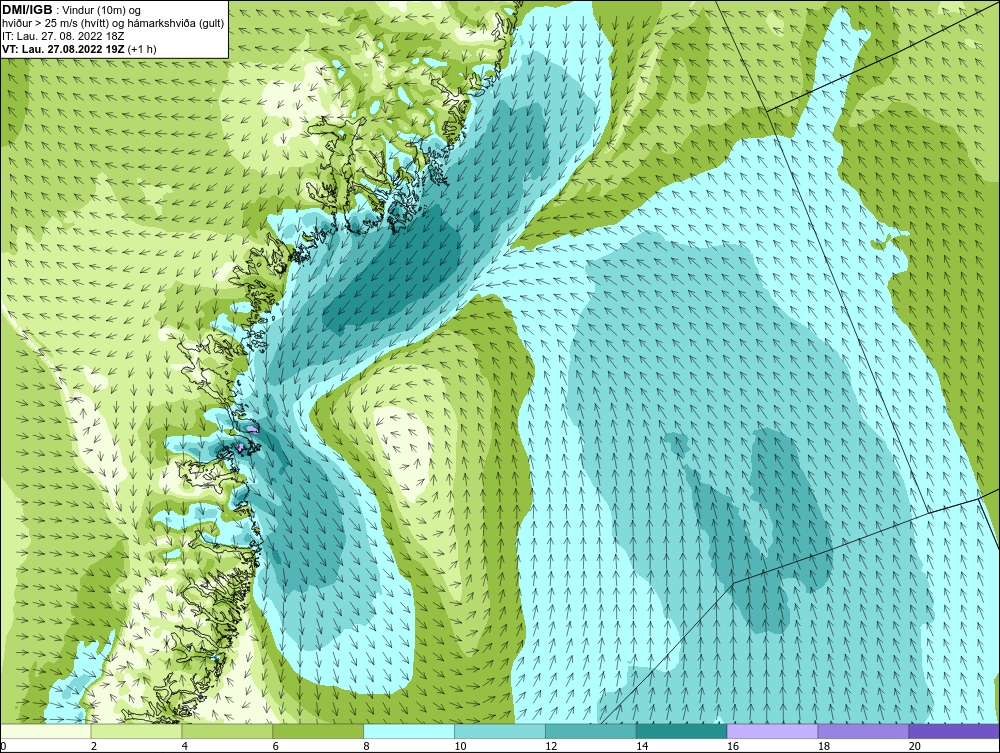Click the legend label '6'
Image resolution: width=1000 pixels, height=753 pixels.
coord(276,746)
